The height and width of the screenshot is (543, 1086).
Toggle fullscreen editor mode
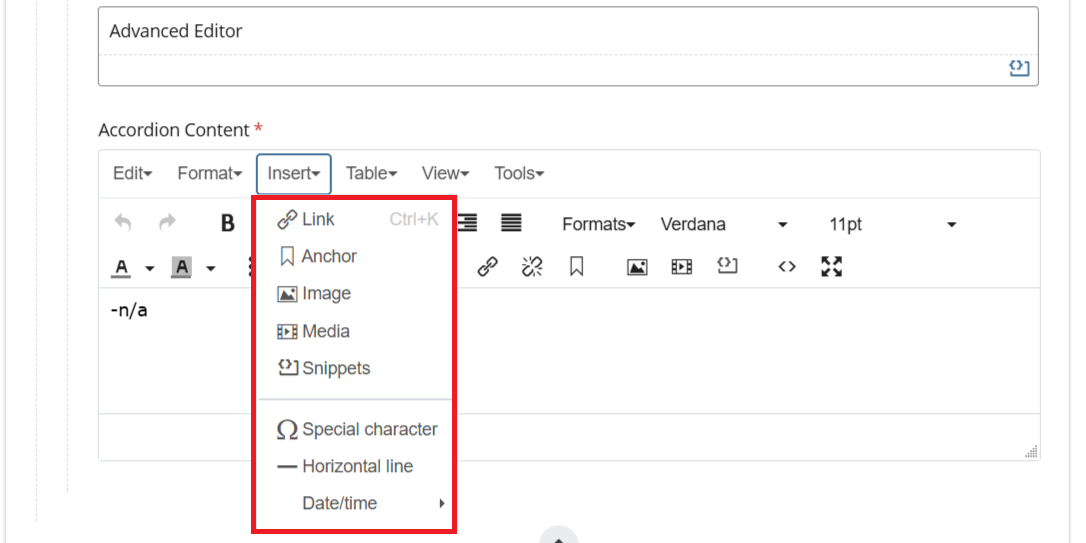(x=832, y=267)
